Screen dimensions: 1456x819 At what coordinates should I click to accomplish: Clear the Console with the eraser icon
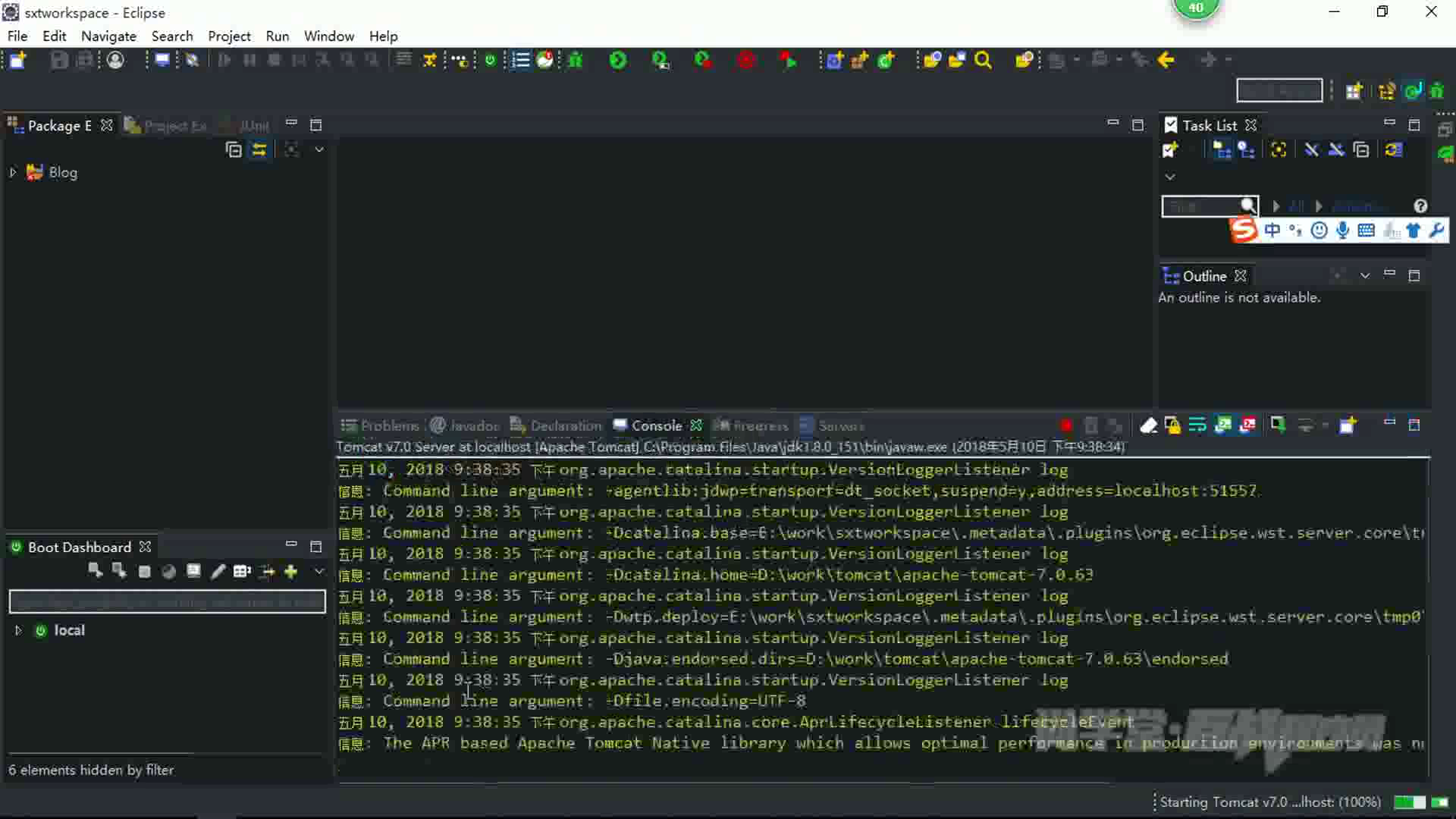(x=1148, y=425)
